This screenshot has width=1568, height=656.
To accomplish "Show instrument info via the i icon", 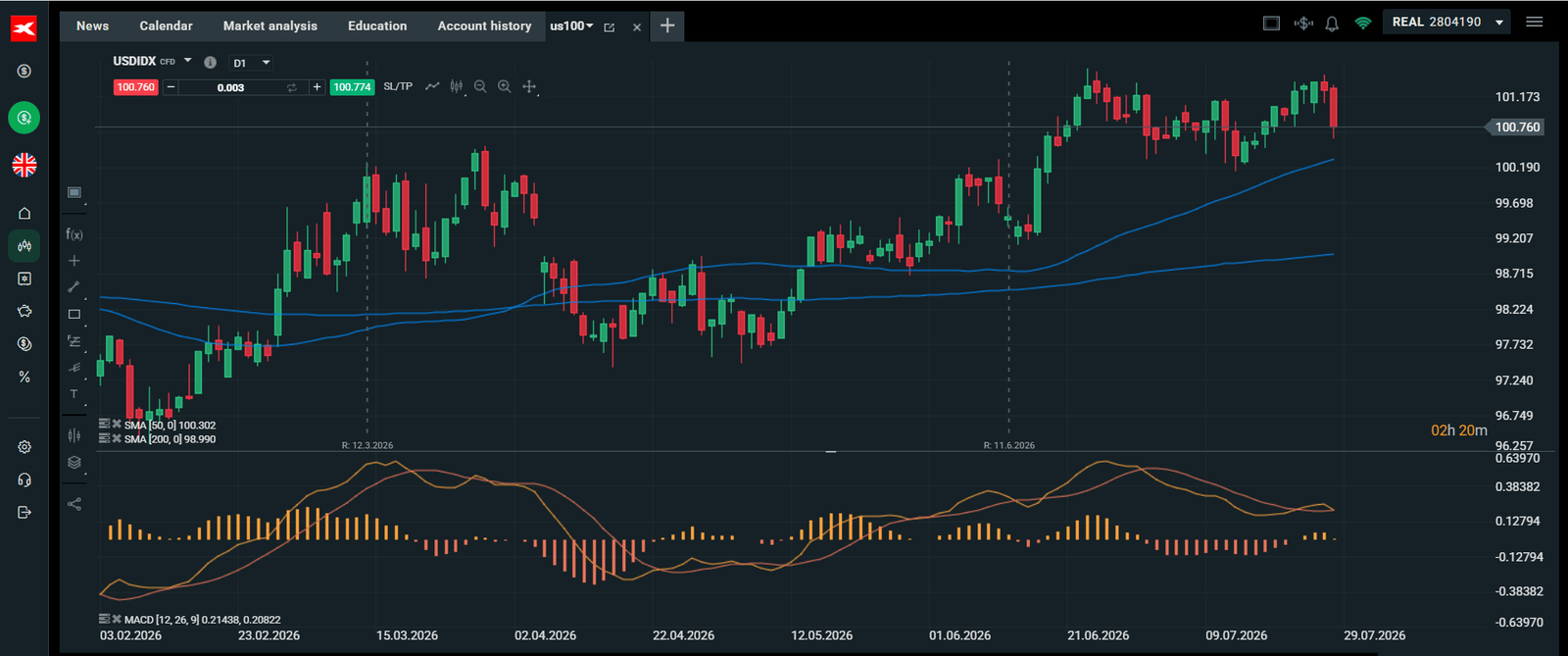I will 210,62.
